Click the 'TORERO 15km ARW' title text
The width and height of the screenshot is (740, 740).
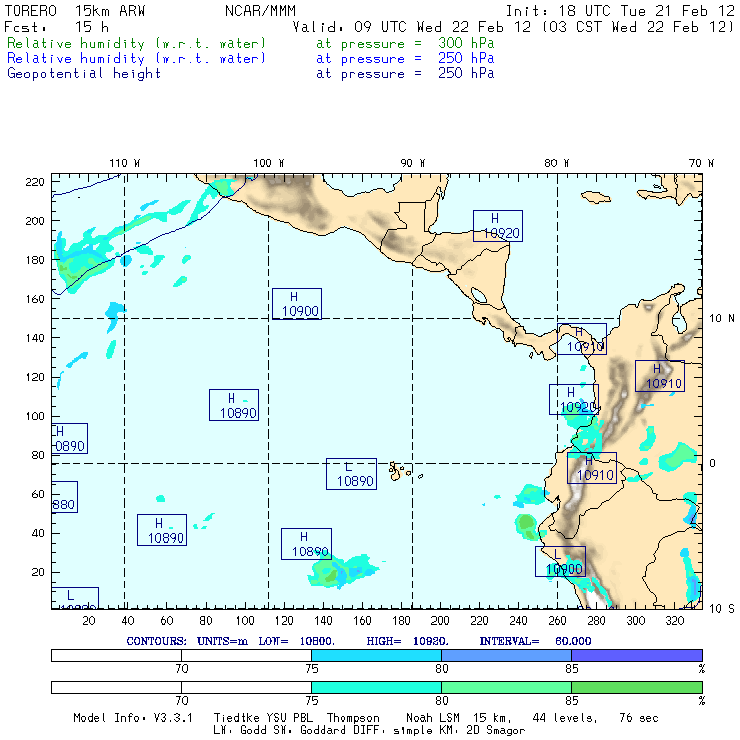click(x=75, y=11)
